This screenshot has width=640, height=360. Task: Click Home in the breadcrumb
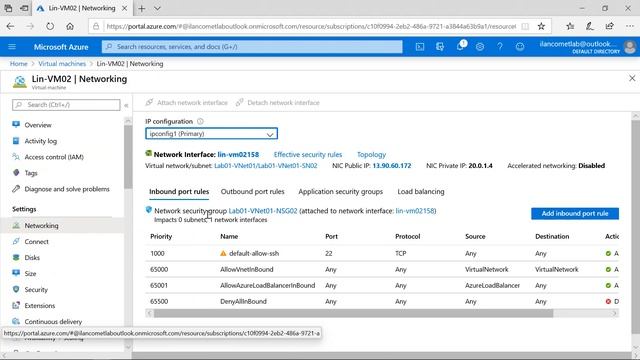tap(18, 64)
